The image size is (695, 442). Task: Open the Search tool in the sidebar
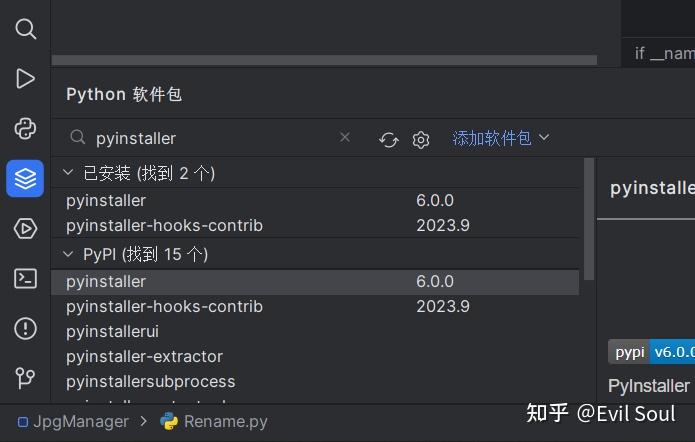coord(25,29)
